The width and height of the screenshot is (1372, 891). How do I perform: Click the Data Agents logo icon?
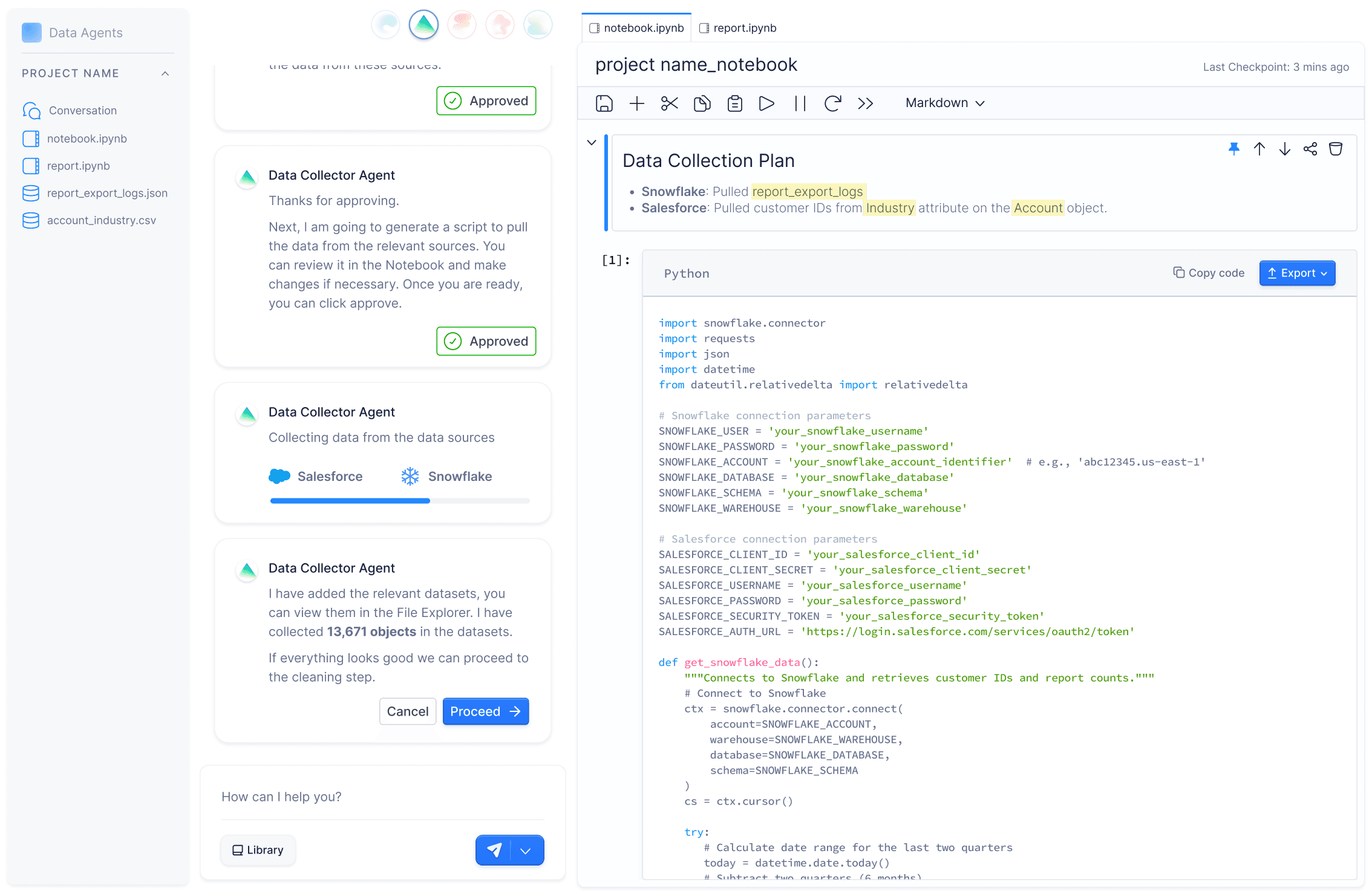point(31,33)
